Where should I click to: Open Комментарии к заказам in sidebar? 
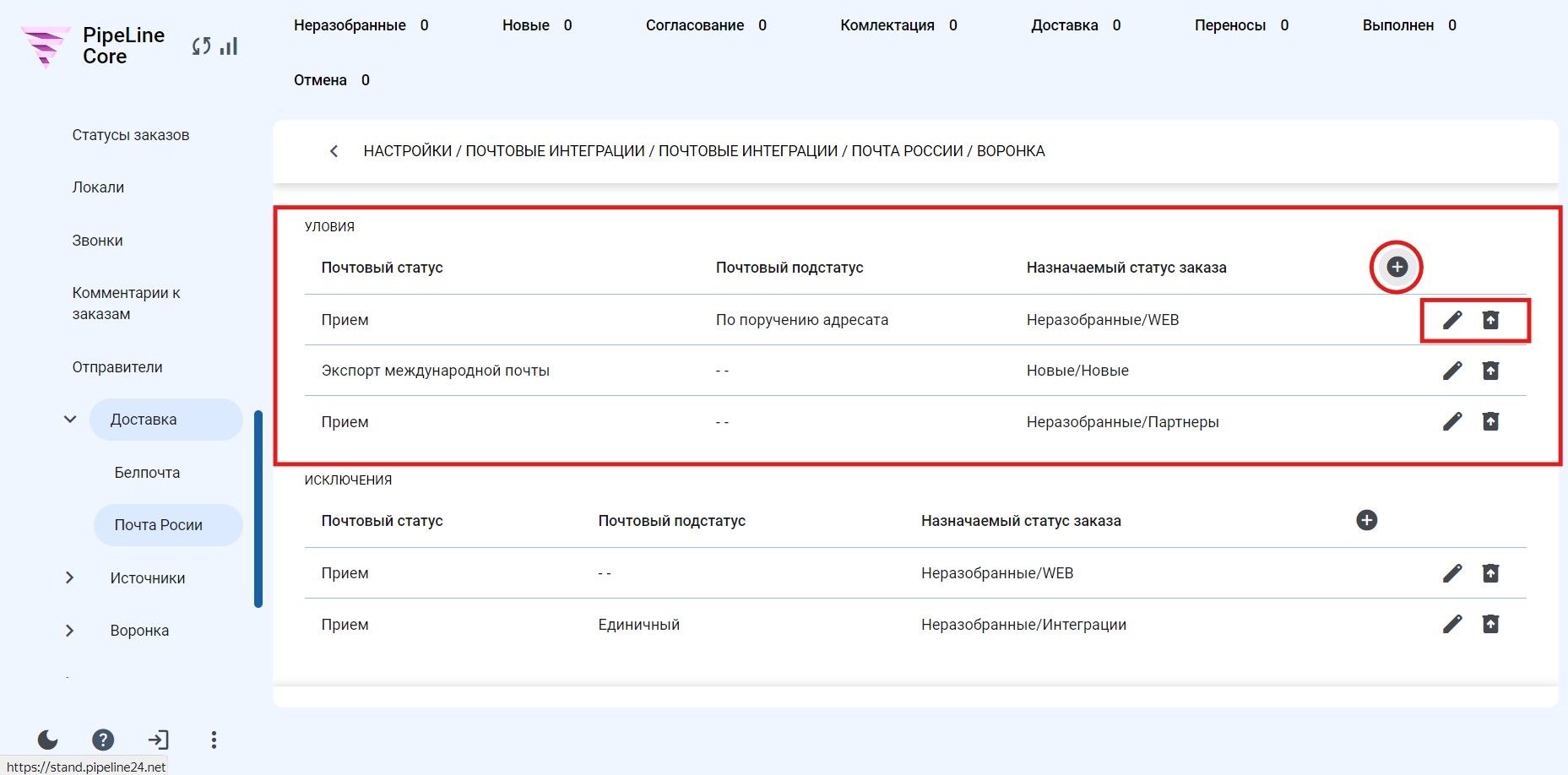(x=127, y=303)
